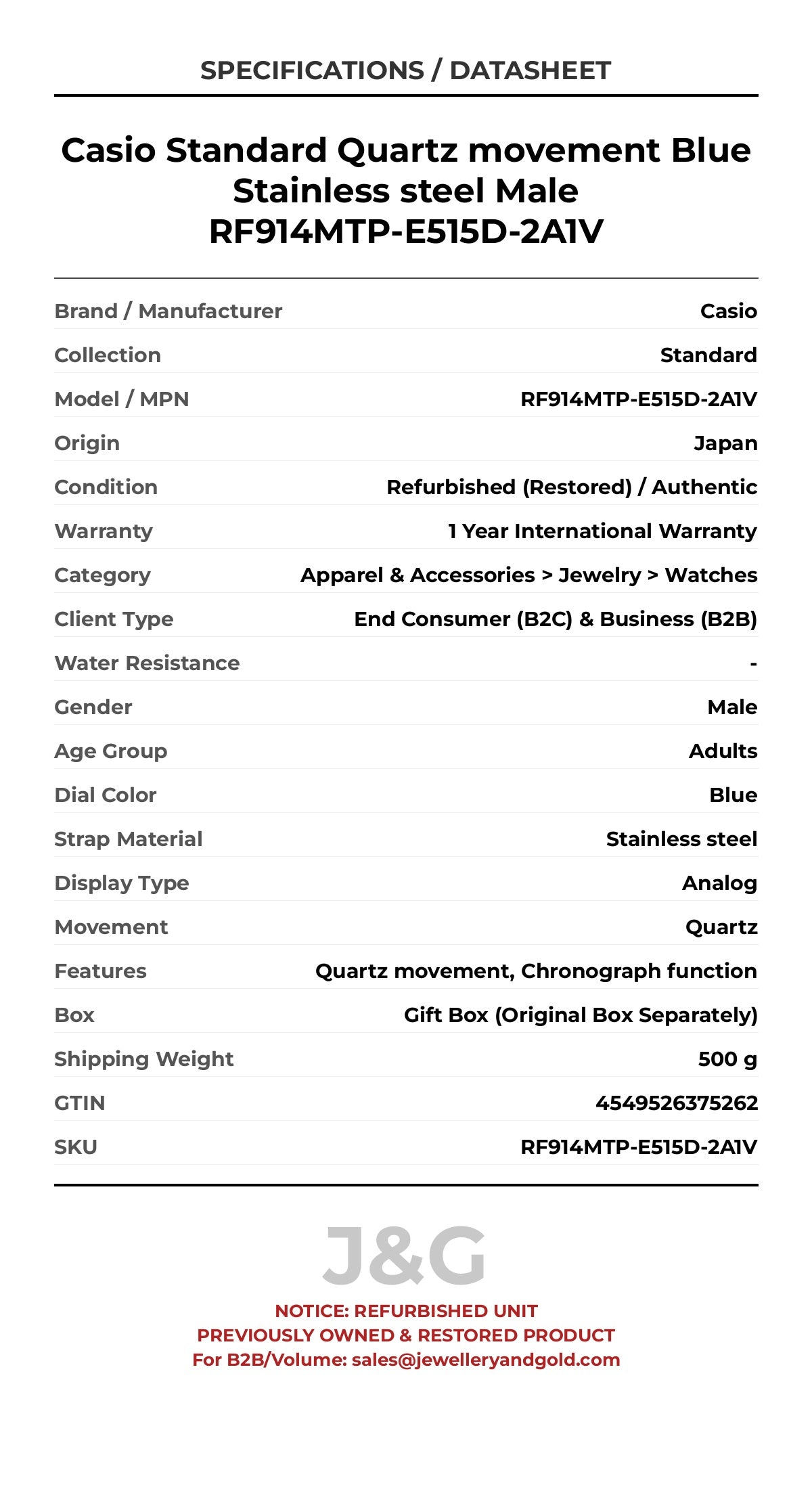The image size is (812, 1489).
Task: Click the 1 Year International Warranty text
Action: pyautogui.click(x=602, y=531)
